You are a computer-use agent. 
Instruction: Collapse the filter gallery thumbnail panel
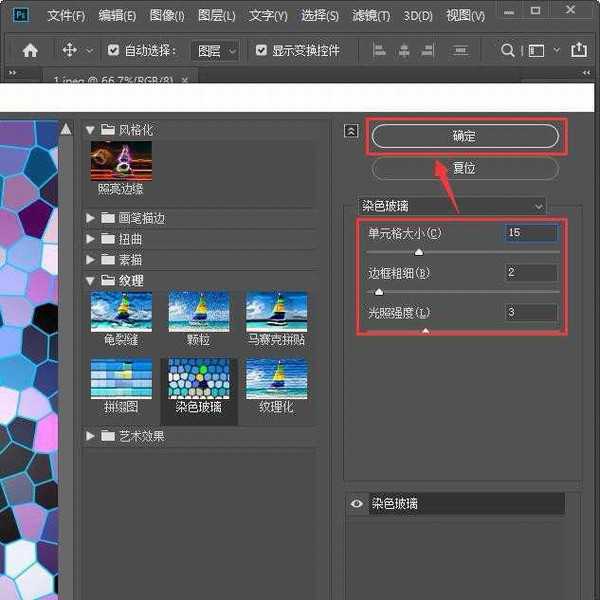(351, 130)
